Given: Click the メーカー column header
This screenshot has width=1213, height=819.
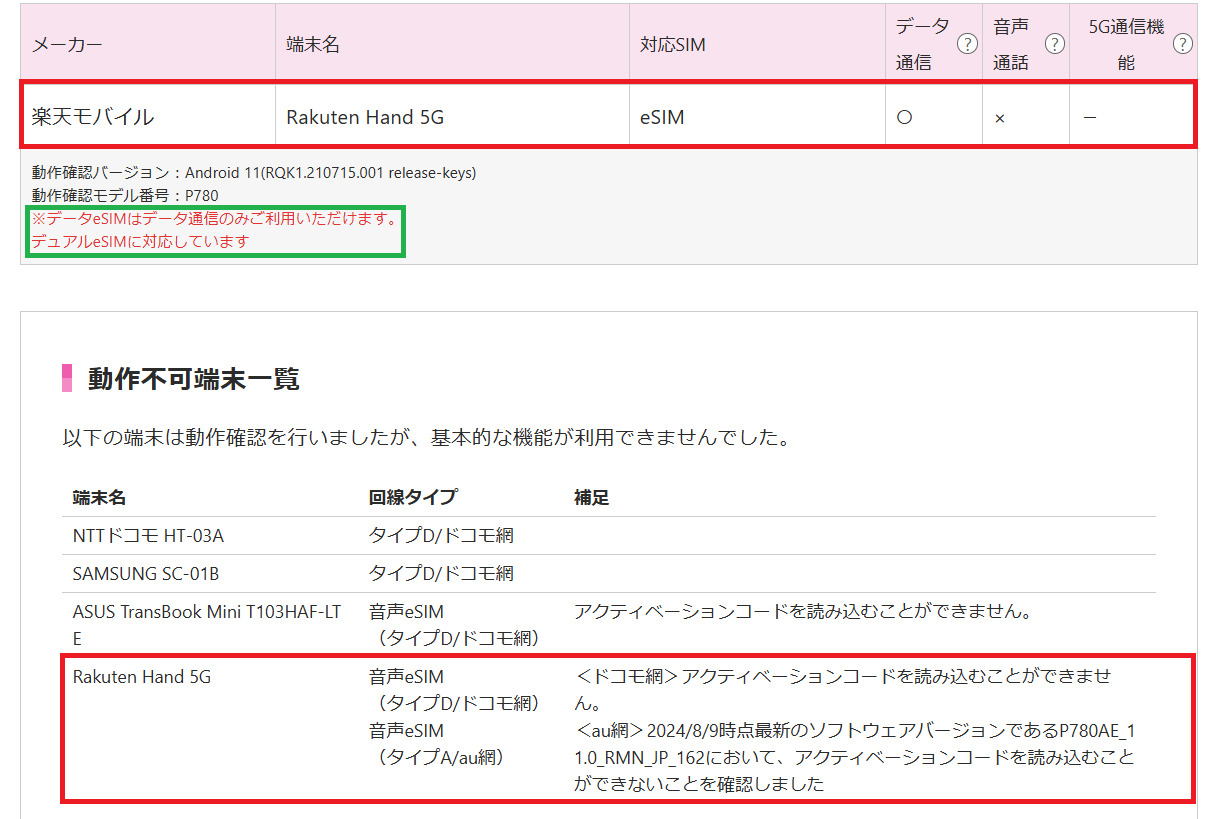Looking at the screenshot, I should (x=67, y=45).
